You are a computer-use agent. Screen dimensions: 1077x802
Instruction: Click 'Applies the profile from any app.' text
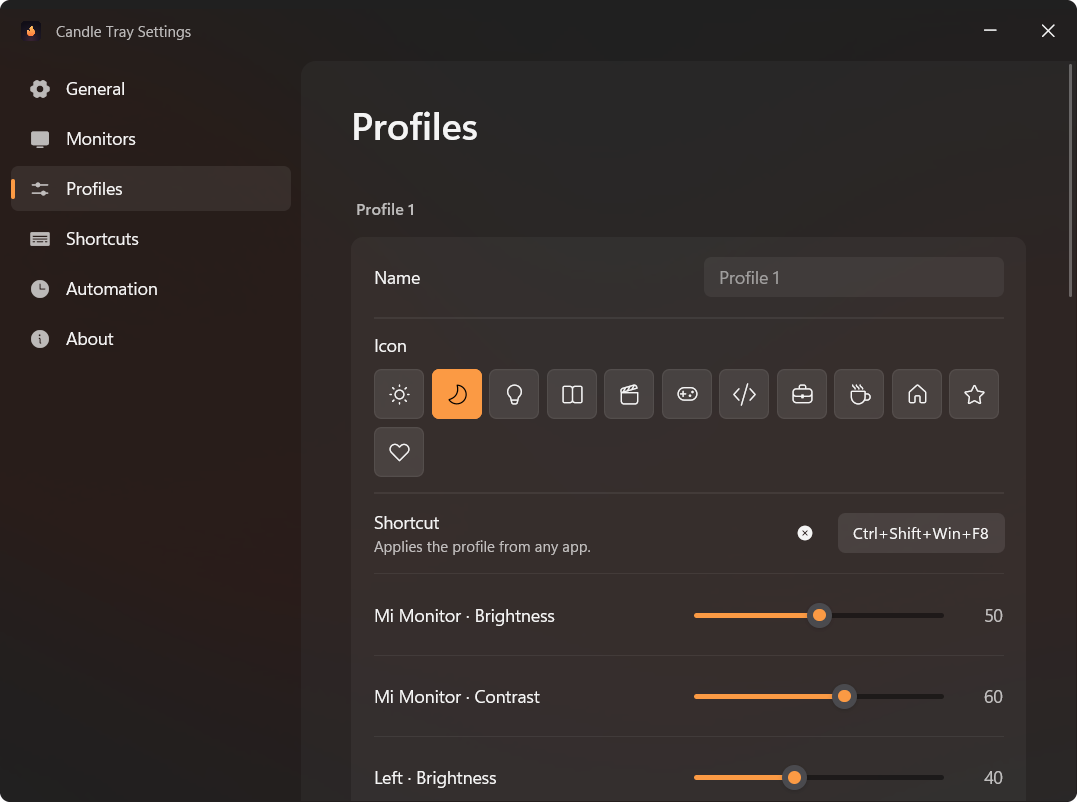click(482, 547)
